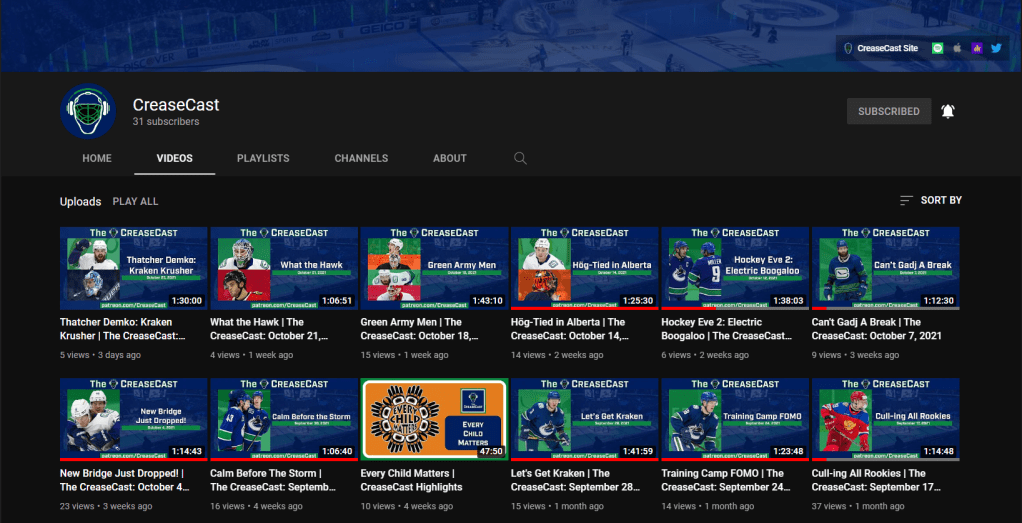This screenshot has height=523, width=1022.
Task: Open the Spotify link icon
Action: [937, 47]
